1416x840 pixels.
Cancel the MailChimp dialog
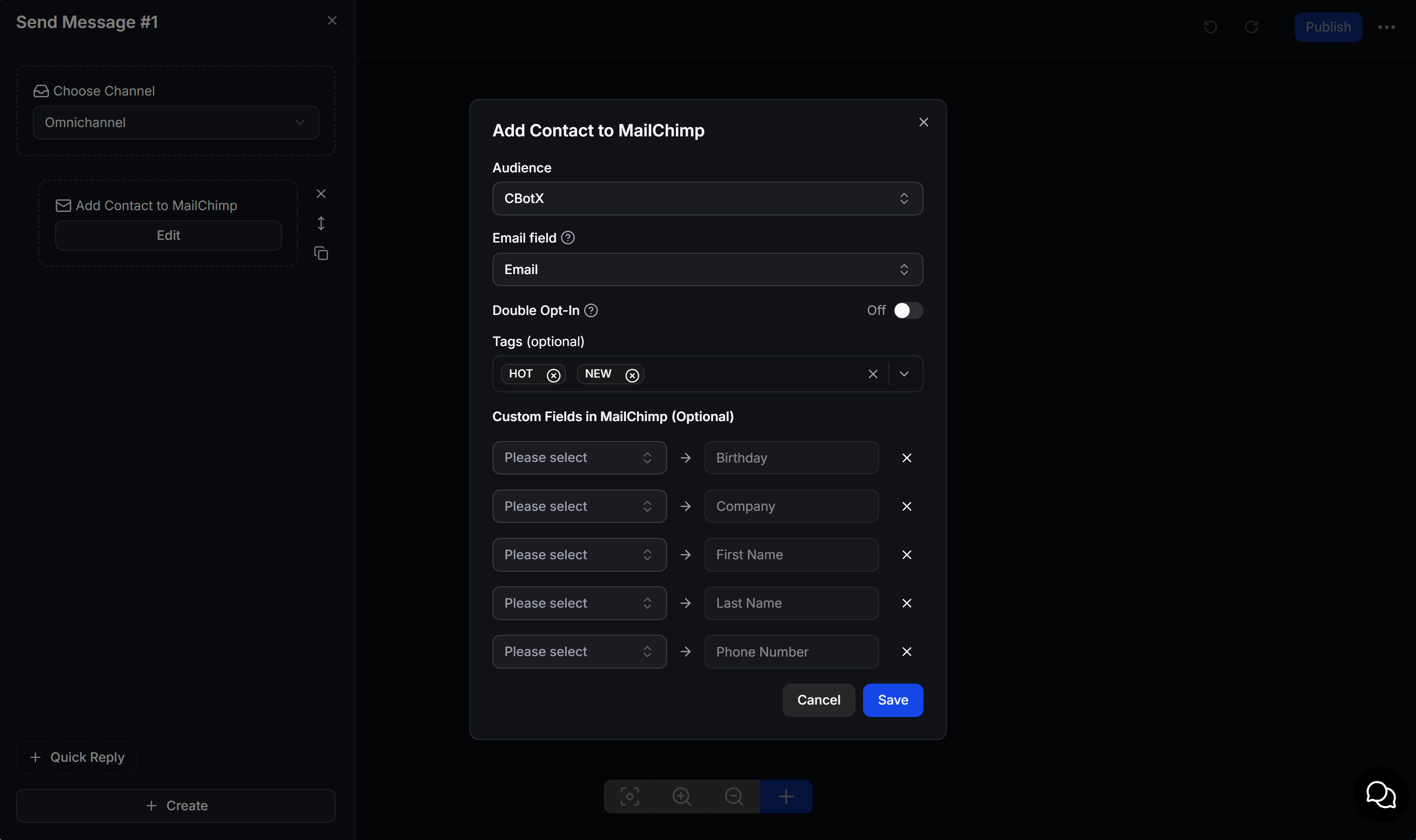pos(819,700)
